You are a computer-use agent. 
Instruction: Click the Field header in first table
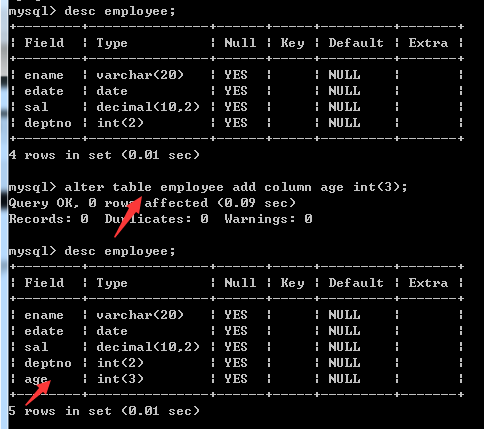[44, 43]
